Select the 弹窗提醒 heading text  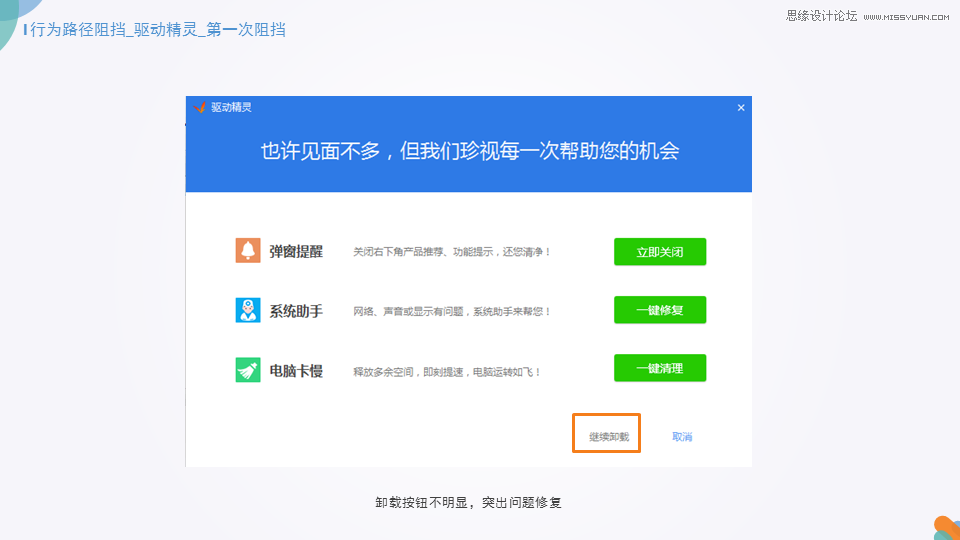(x=296, y=251)
